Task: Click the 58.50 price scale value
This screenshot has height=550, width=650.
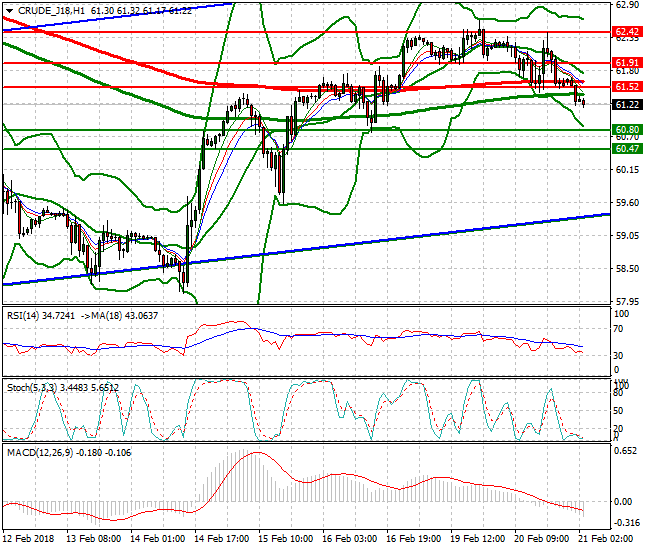Action: [627, 269]
